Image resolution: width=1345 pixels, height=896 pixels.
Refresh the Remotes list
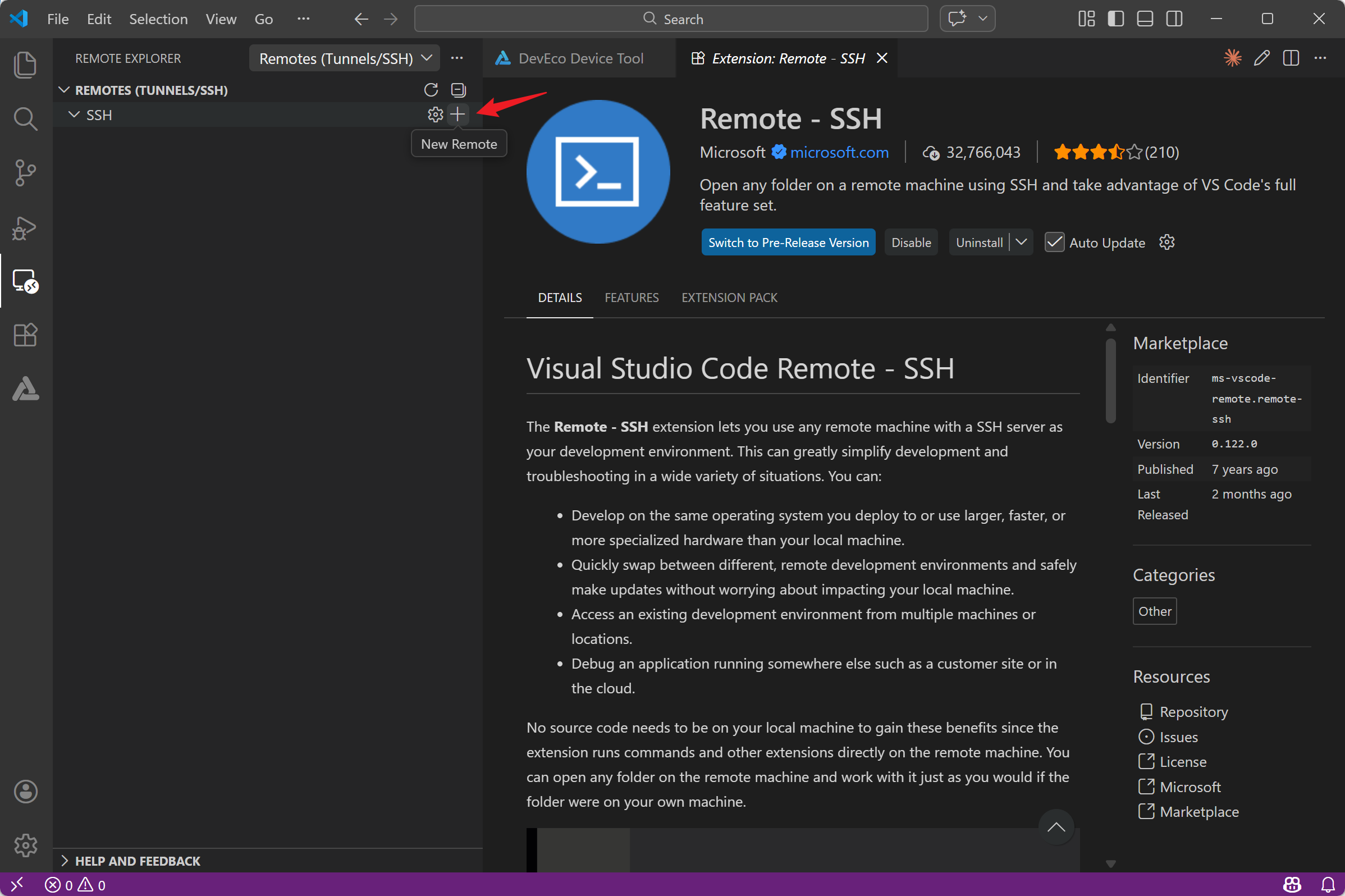[431, 90]
